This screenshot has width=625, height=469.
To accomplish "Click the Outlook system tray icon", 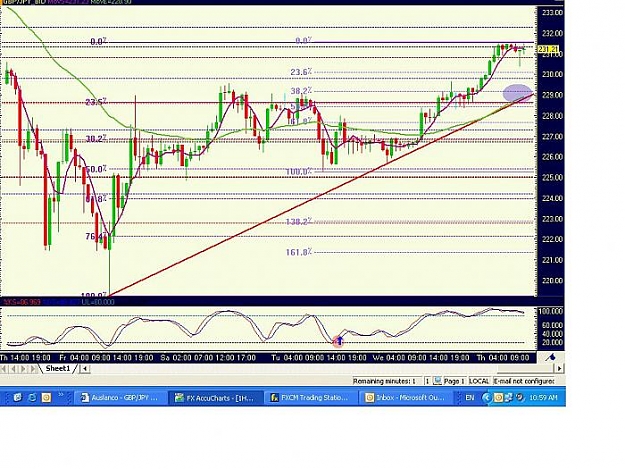I will pos(498,397).
